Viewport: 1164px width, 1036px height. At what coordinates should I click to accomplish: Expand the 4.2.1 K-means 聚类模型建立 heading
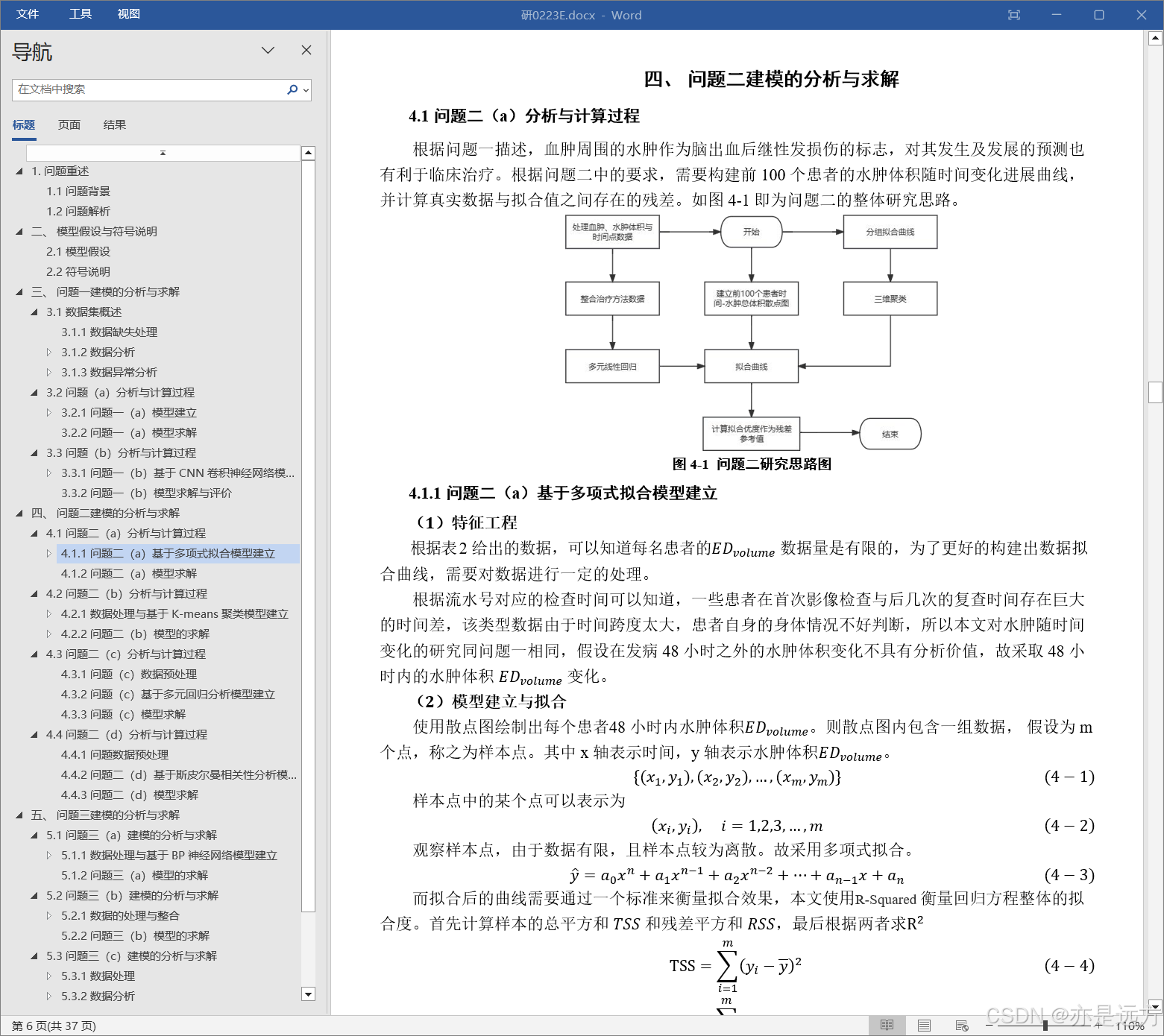(x=49, y=614)
